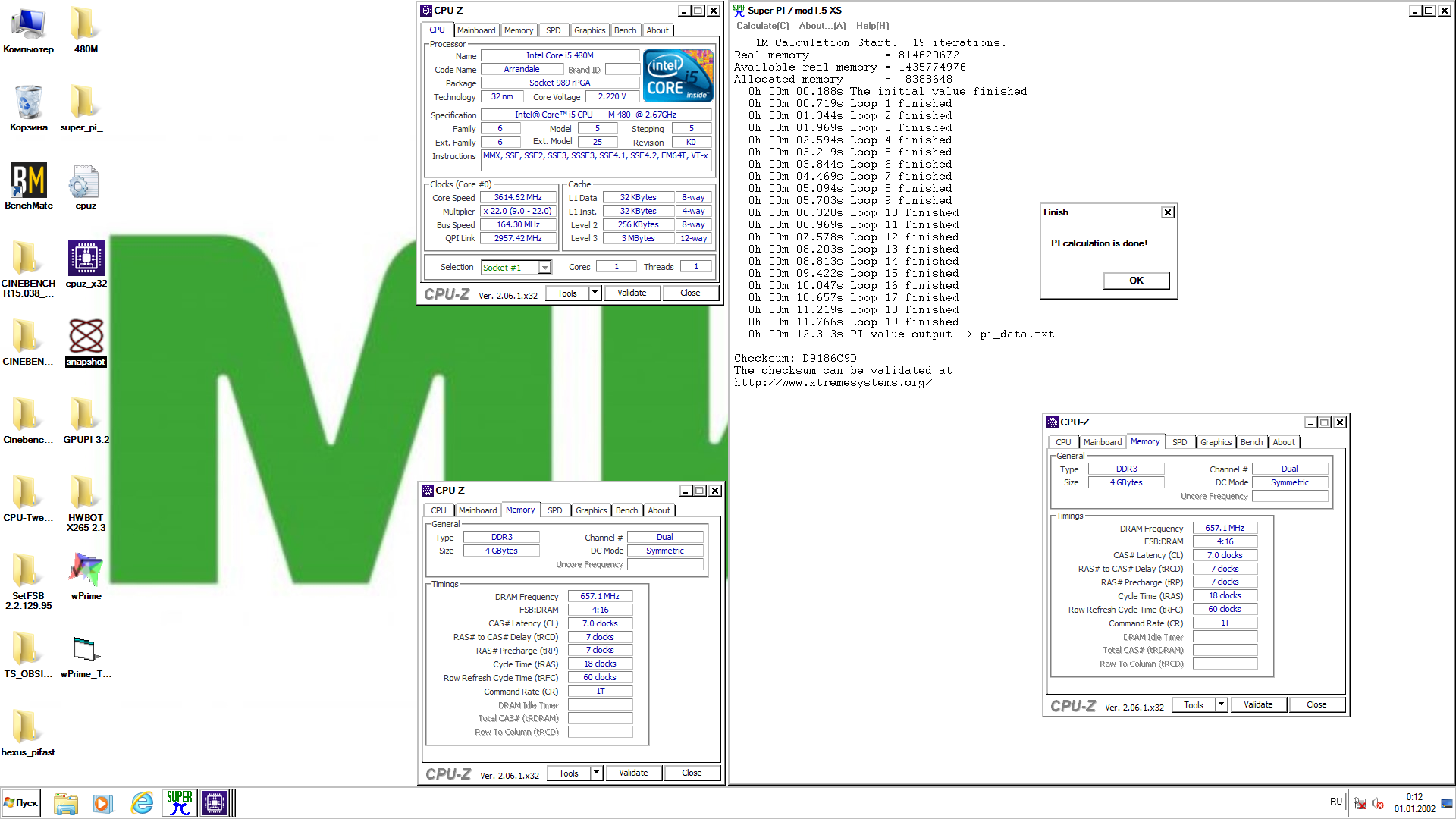The height and width of the screenshot is (819, 1456).
Task: Launch the wPrime application icon
Action: 86,577
